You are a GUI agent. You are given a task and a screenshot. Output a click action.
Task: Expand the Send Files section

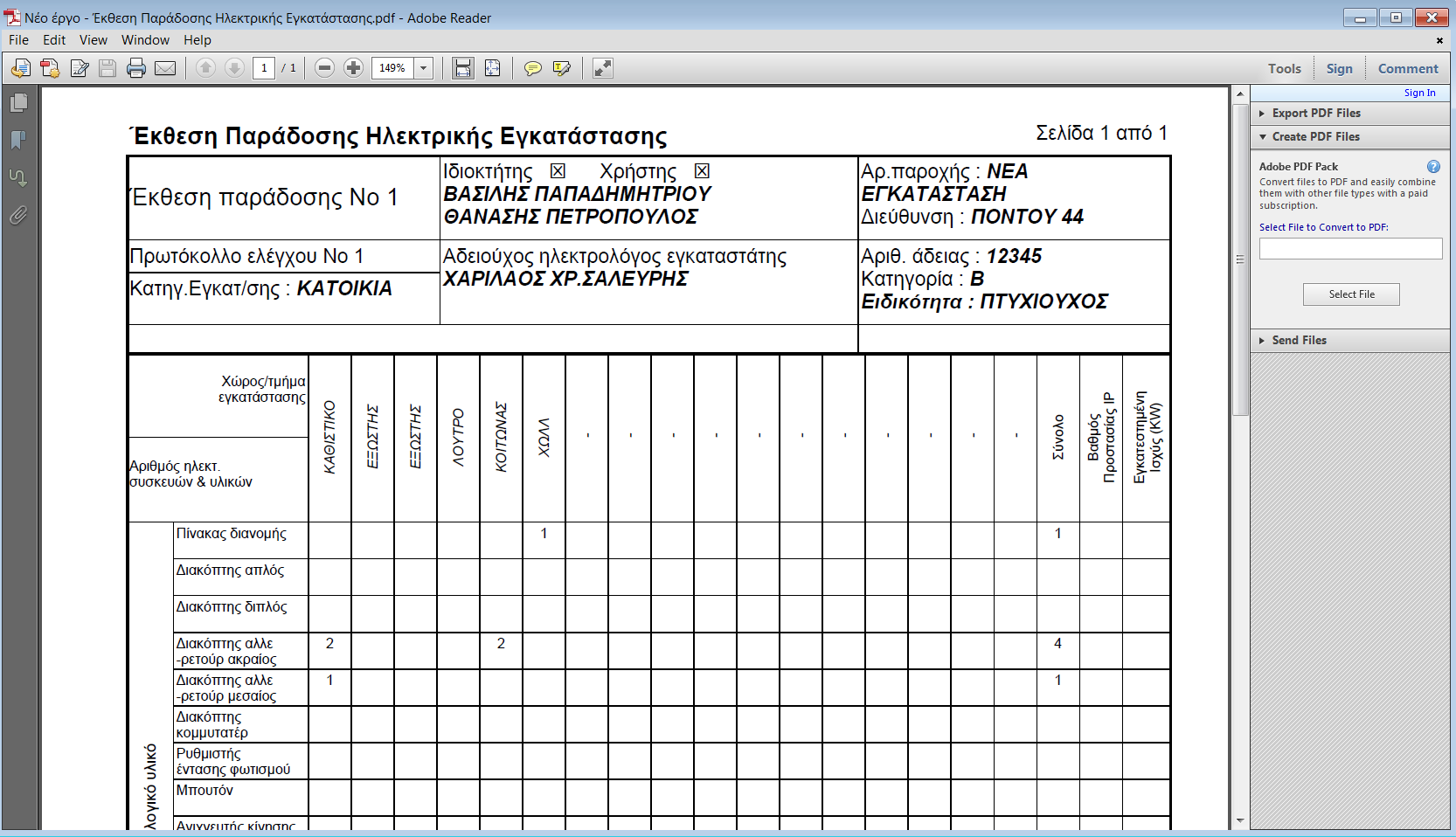(x=1299, y=340)
